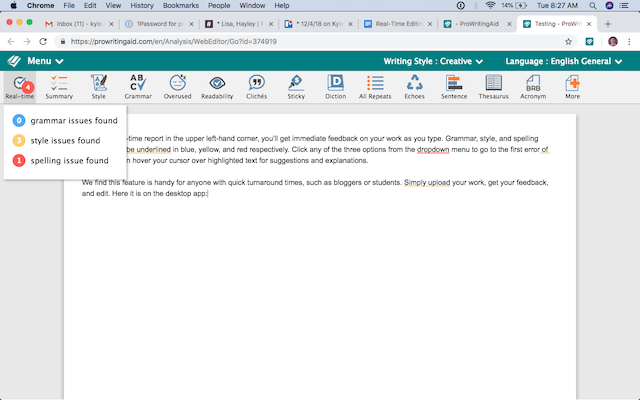This screenshot has width=640, height=400.
Task: Open macOS Spotlight search
Action: (593, 5)
